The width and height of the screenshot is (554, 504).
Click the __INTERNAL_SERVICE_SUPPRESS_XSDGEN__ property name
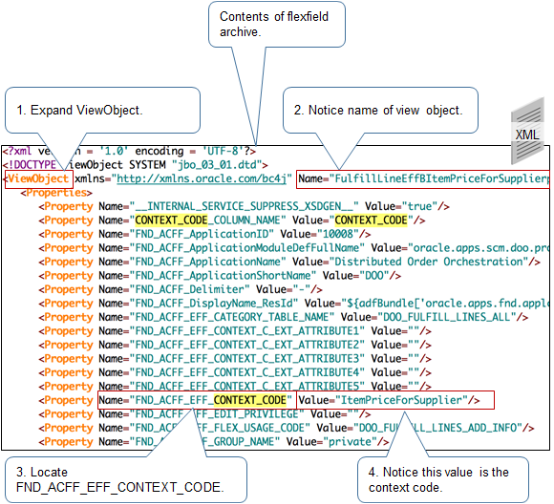244,206
